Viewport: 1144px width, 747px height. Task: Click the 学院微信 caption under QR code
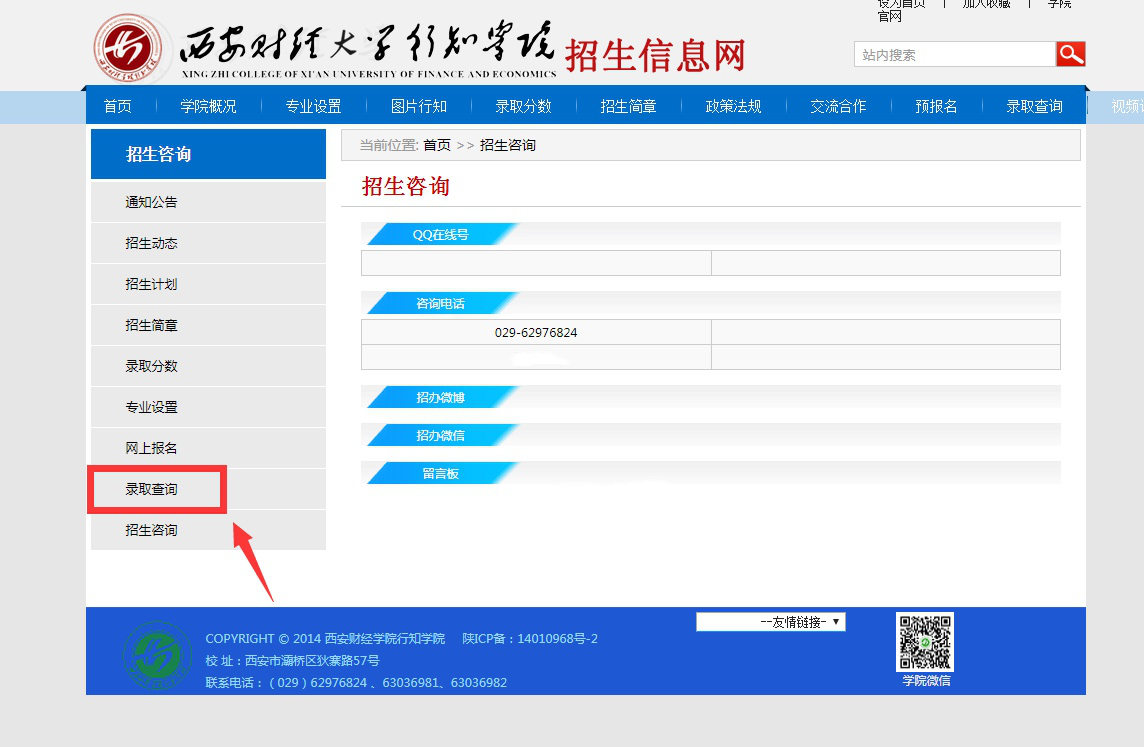(926, 681)
